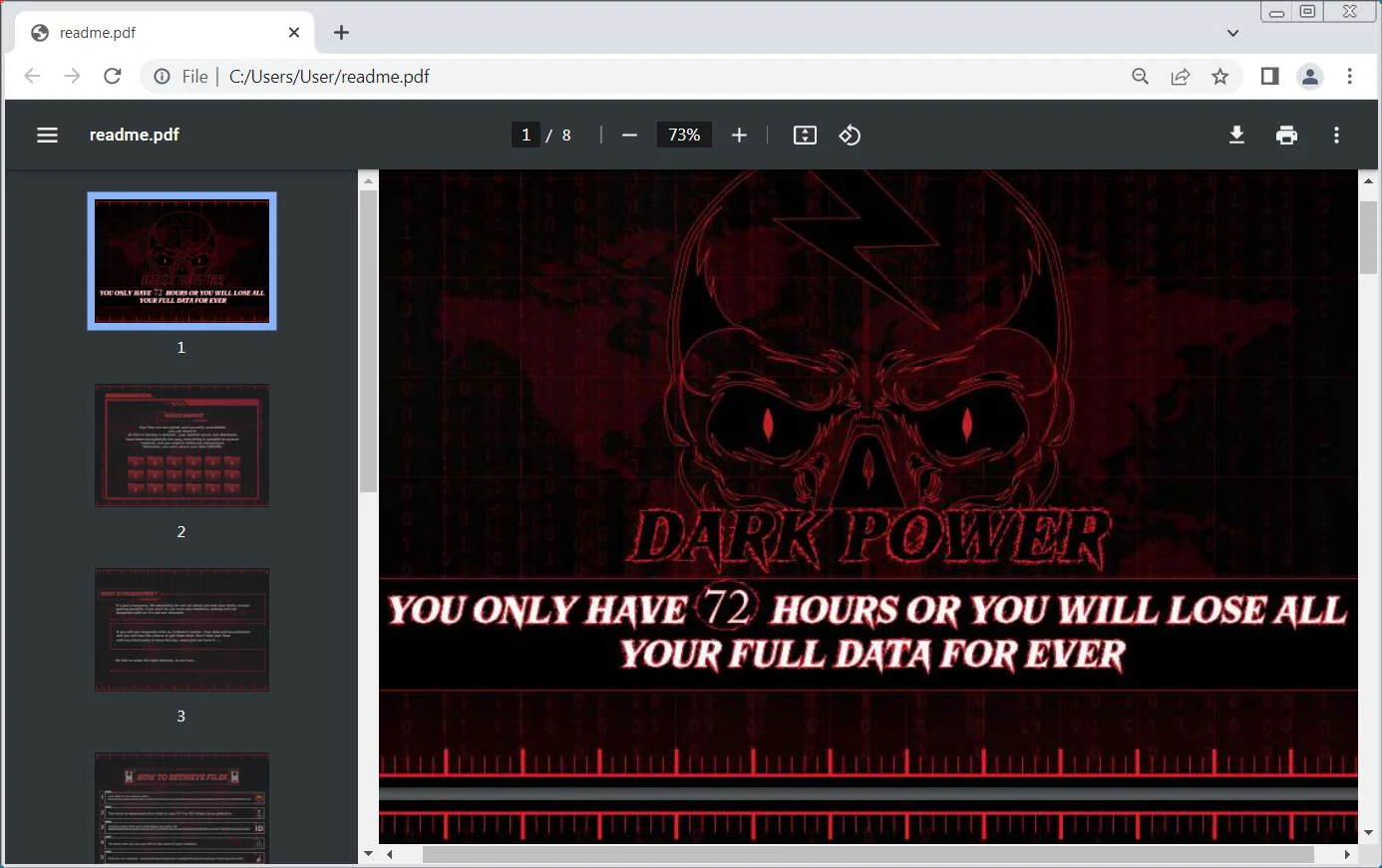The width and height of the screenshot is (1382, 868).
Task: Open a new tab with plus button
Action: pyautogui.click(x=341, y=33)
